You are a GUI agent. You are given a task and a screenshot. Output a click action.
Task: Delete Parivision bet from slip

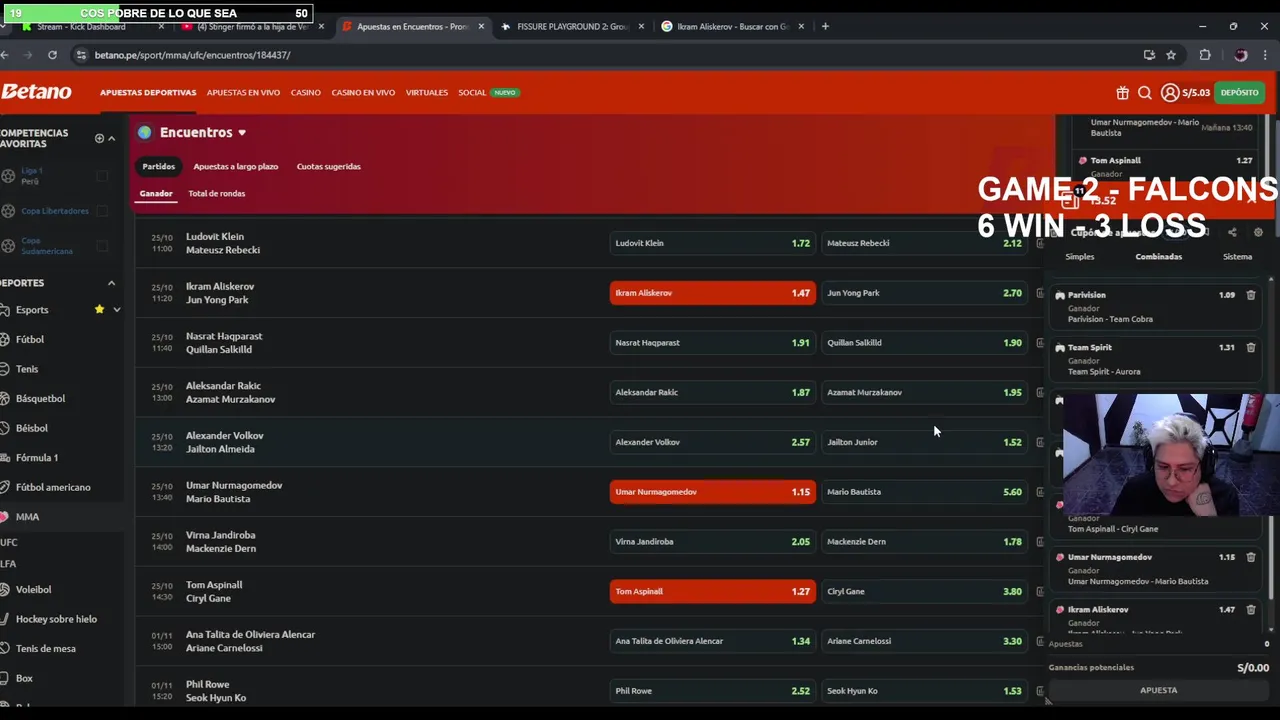point(1250,295)
